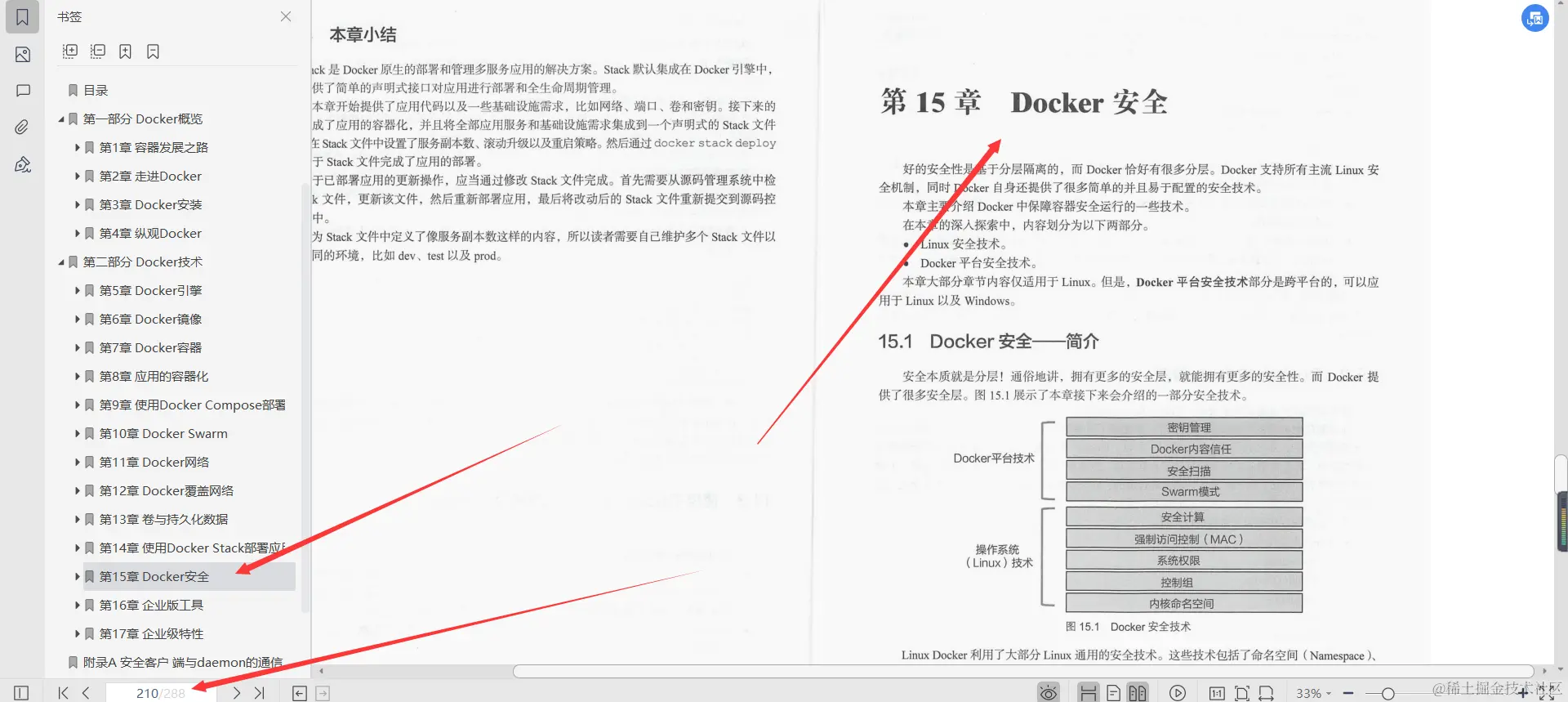Open the 33% zoom level dropdown
The width and height of the screenshot is (1568, 702).
click(1313, 693)
